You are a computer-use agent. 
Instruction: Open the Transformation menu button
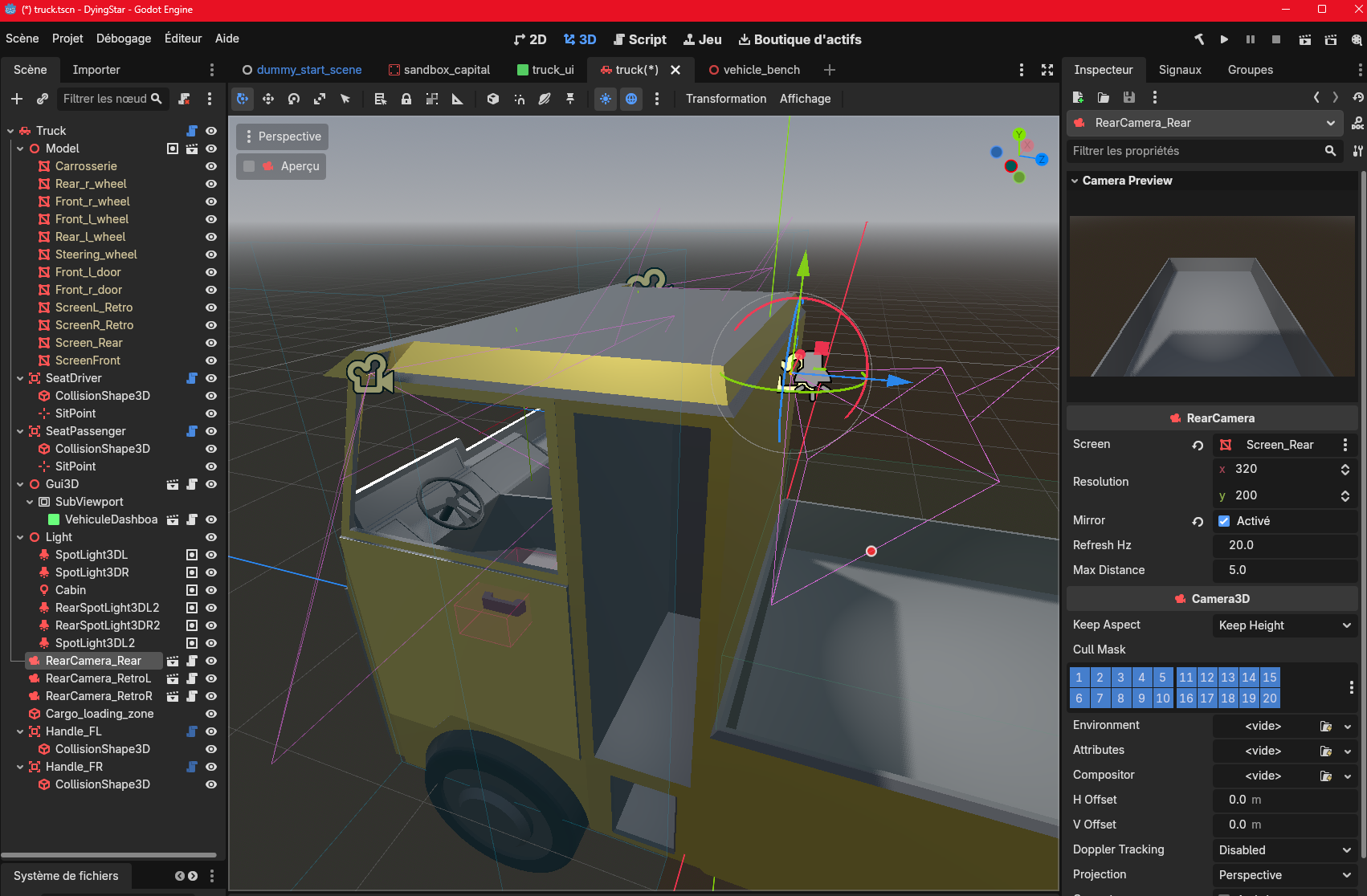coord(726,99)
